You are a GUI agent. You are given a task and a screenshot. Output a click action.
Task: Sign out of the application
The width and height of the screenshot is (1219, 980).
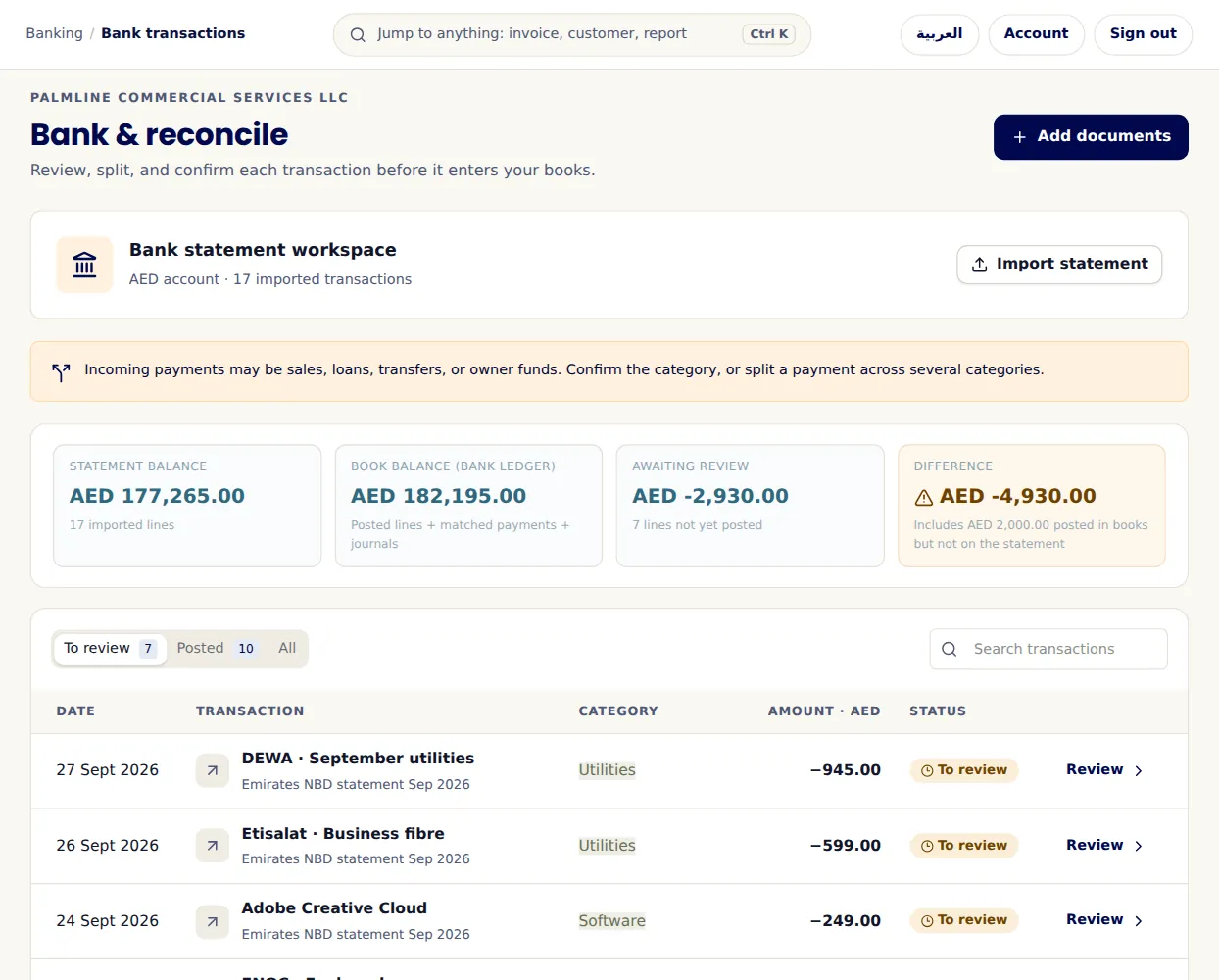1143,34
